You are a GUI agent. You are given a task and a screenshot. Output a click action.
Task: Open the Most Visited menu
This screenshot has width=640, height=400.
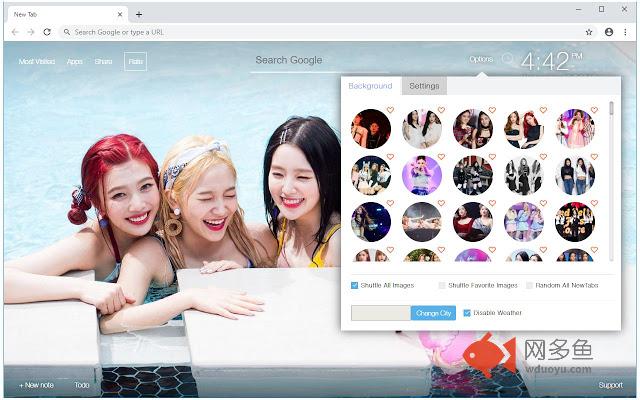pos(37,62)
